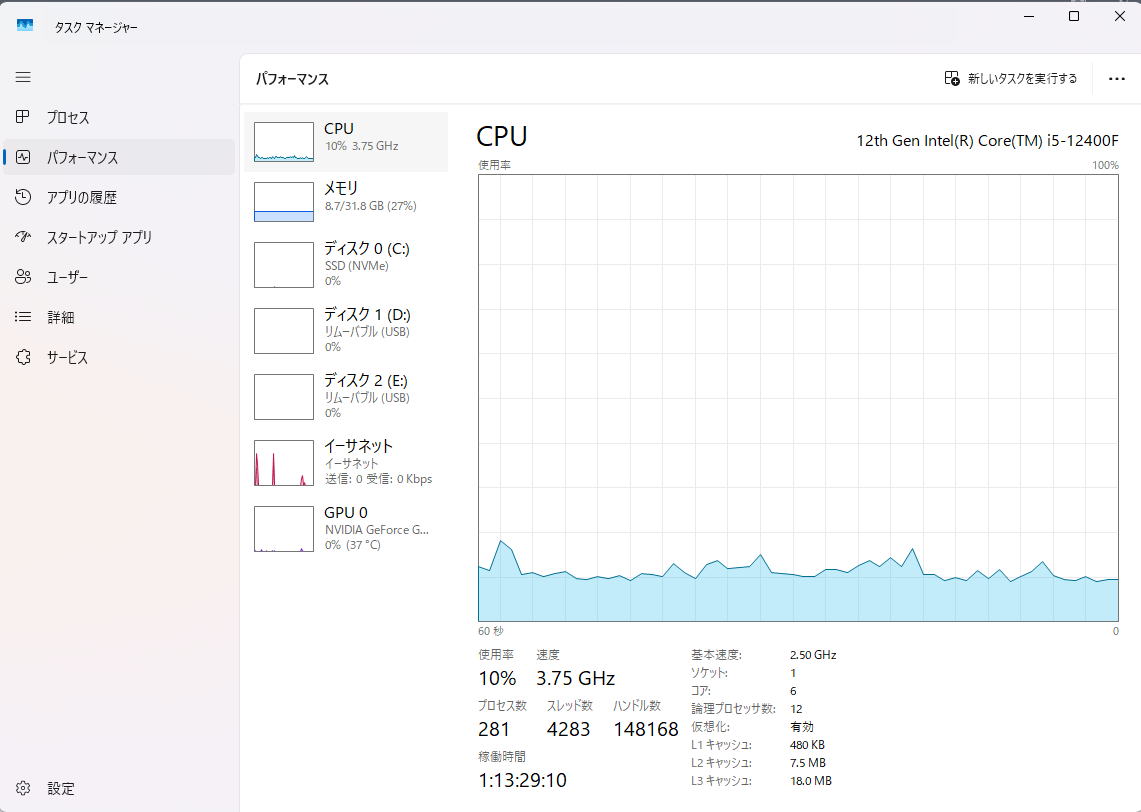
Task: Go to スタートアップ アプリ icon
Action: point(23,237)
